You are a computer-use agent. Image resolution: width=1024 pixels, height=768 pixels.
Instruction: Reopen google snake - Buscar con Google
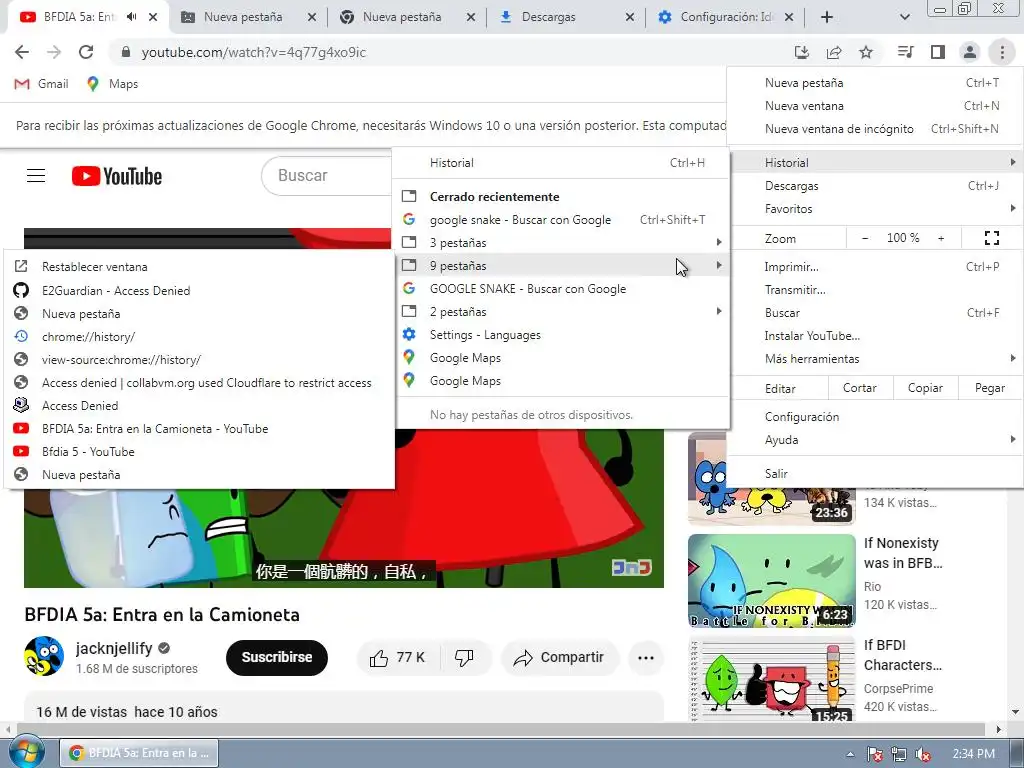coord(561,220)
